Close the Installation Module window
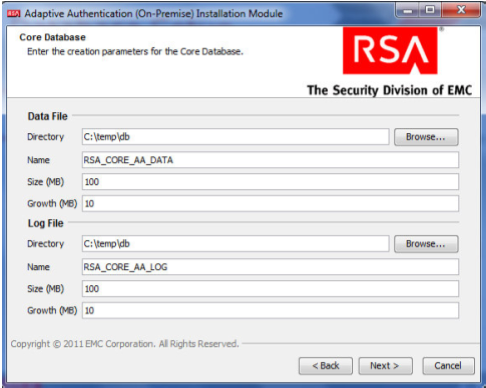Screen dimensions: 486x388 [461, 10]
